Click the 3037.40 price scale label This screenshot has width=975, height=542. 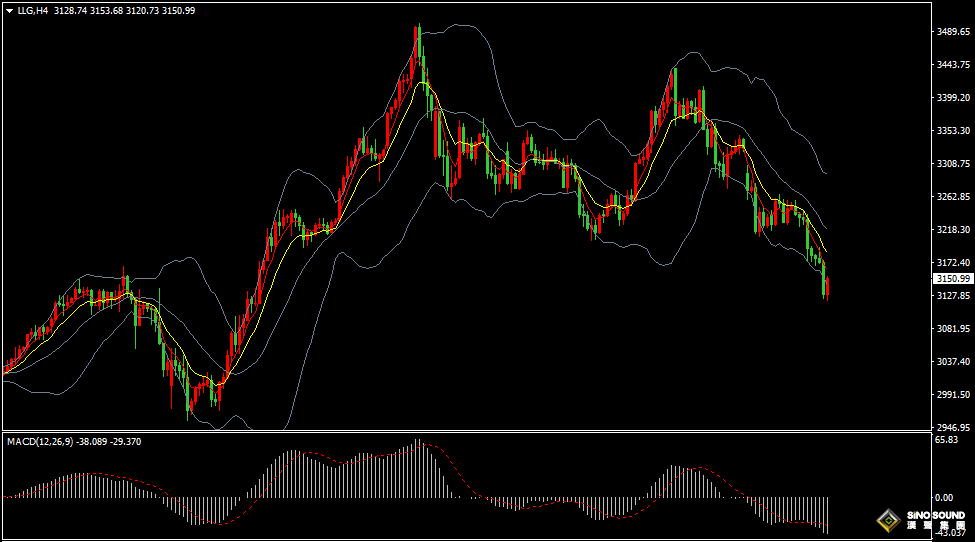coord(953,362)
